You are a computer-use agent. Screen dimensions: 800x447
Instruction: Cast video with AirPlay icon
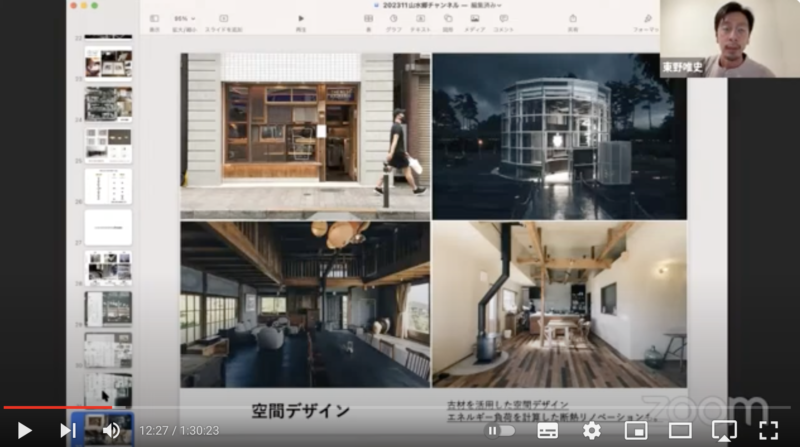click(723, 430)
